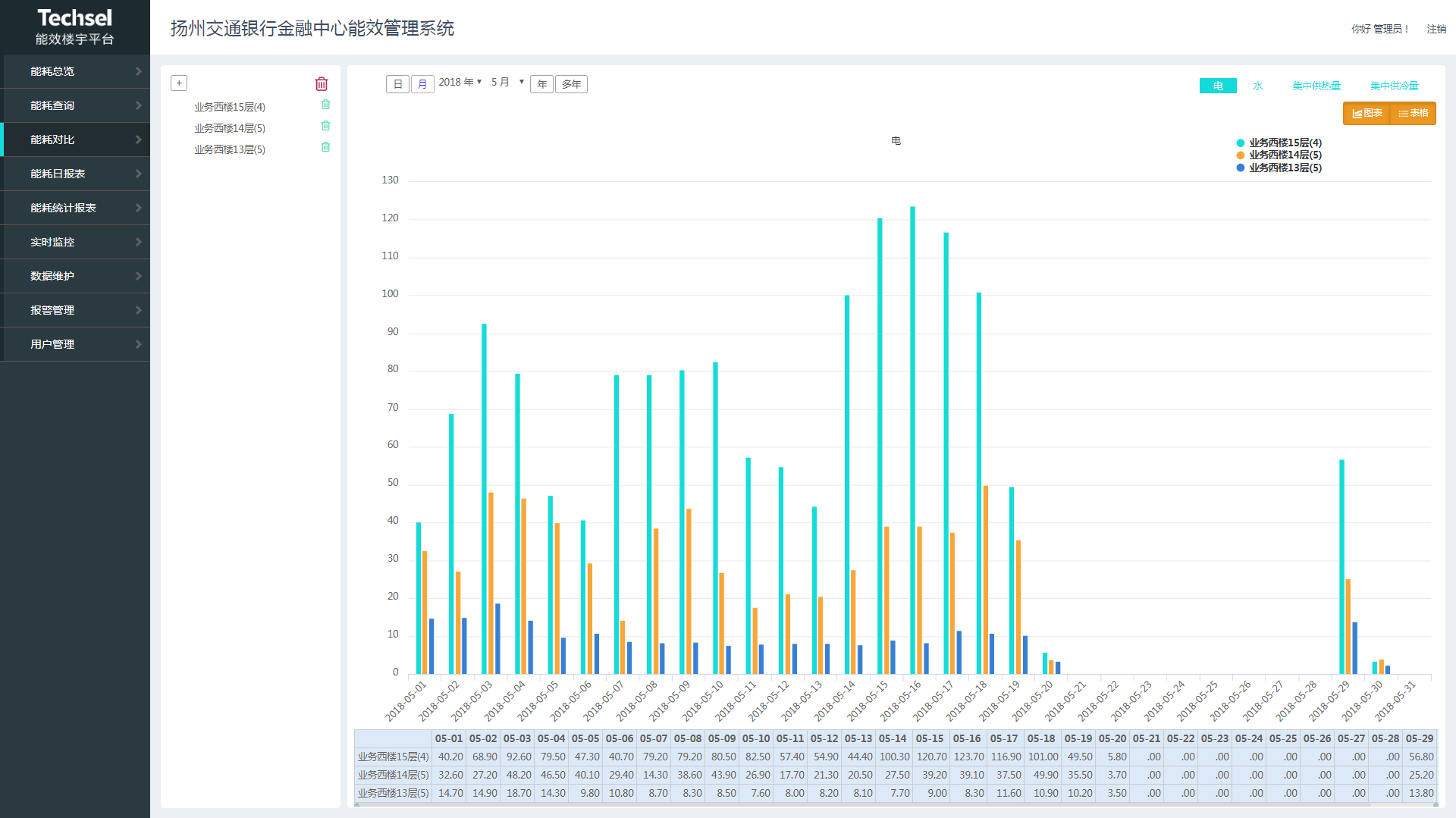Image resolution: width=1456 pixels, height=818 pixels.
Task: Delete 业务西楼15层(4) using its green trash icon
Action: (x=325, y=105)
